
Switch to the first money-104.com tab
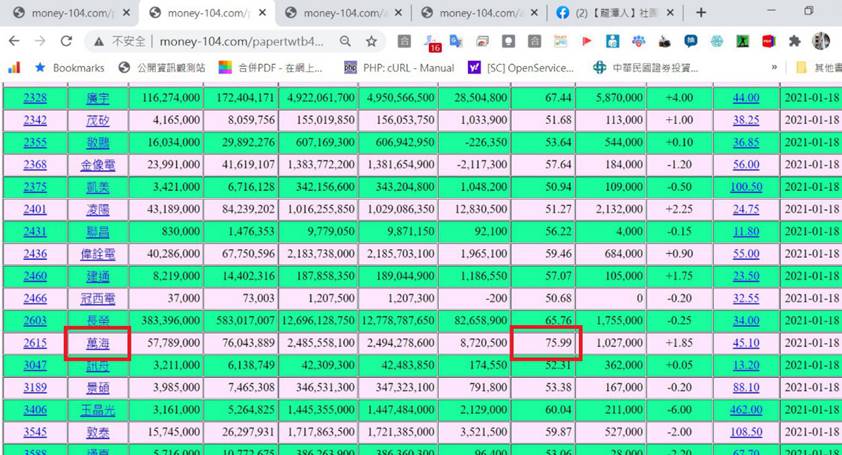point(65,13)
